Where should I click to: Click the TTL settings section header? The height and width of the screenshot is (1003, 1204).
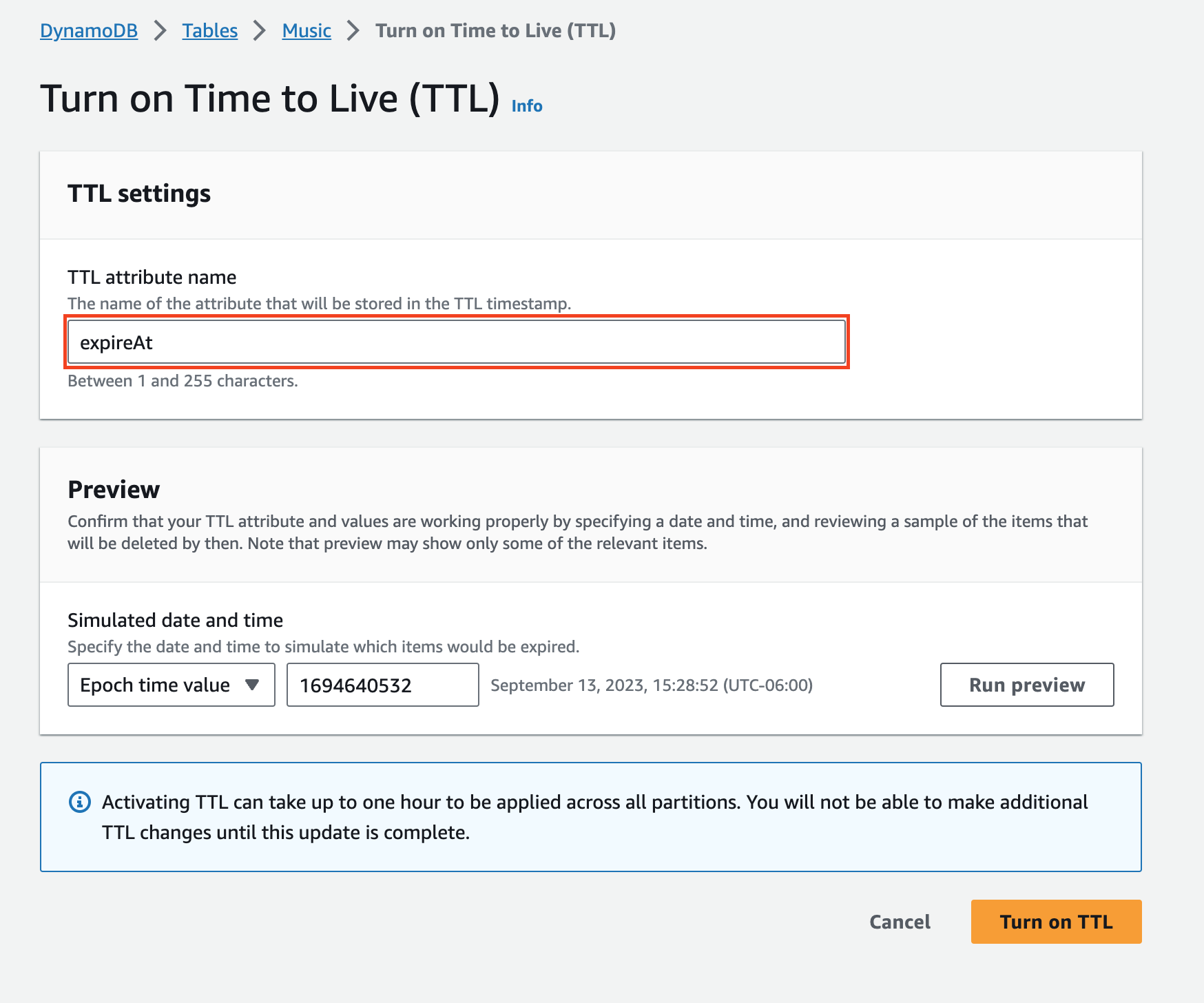point(139,194)
